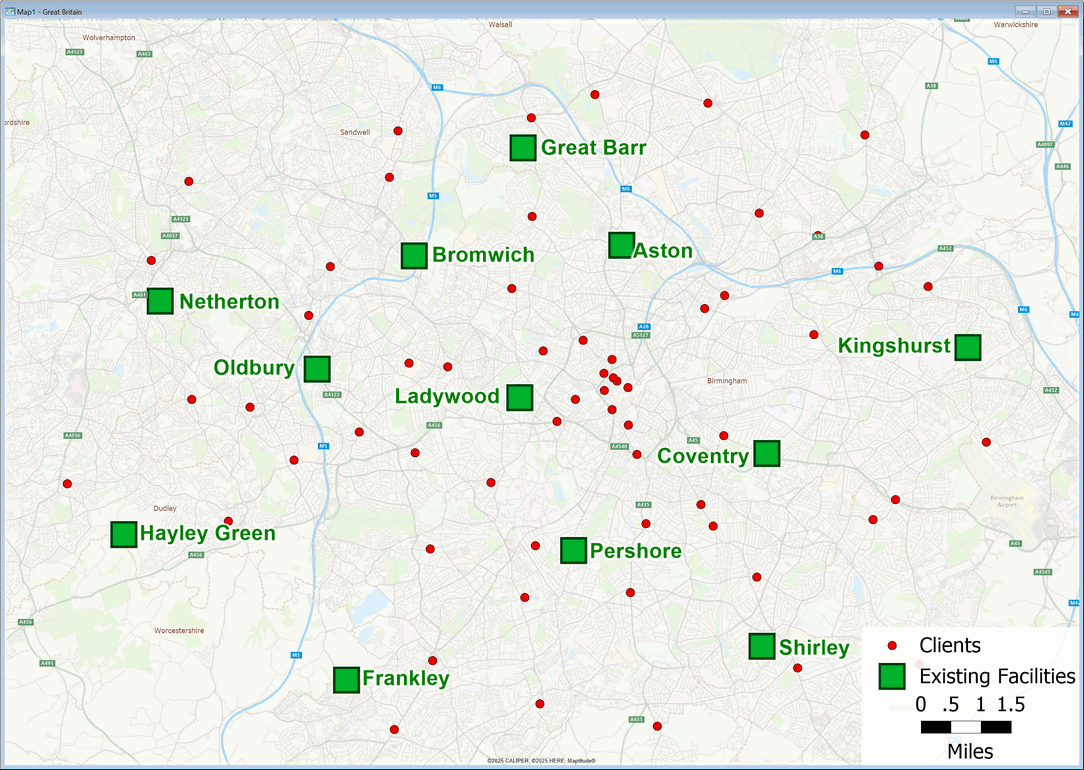Click the Map1 - Great Britain window title
Image resolution: width=1084 pixels, height=770 pixels.
pyautogui.click(x=49, y=12)
